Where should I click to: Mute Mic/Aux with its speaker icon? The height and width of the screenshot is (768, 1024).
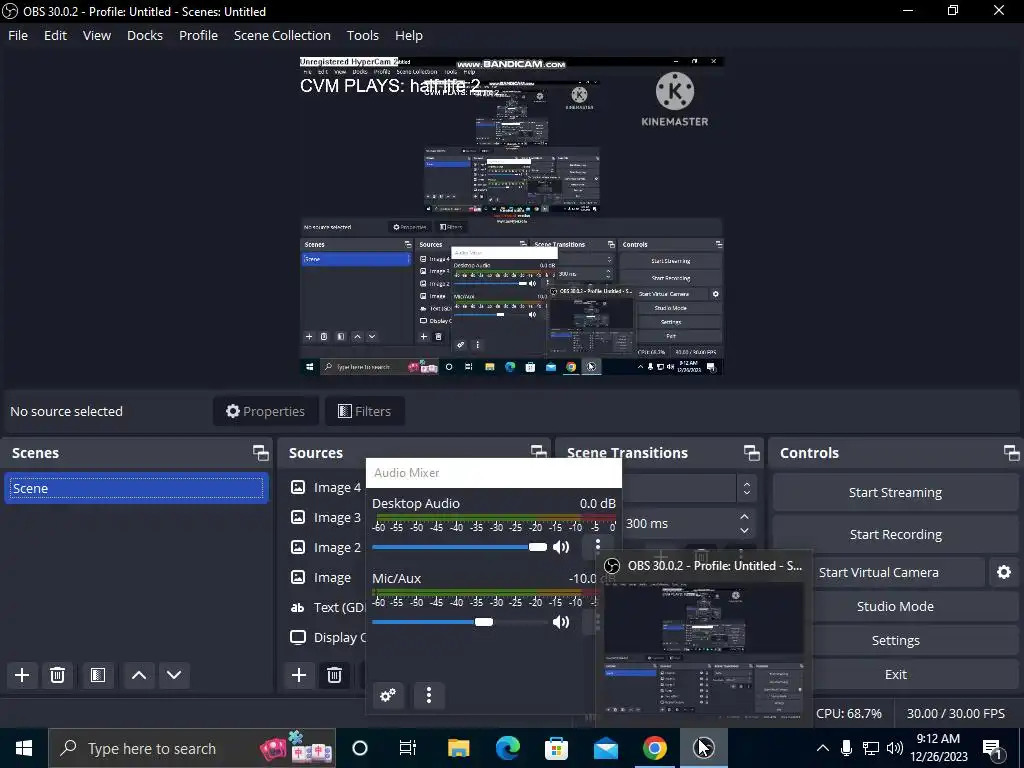[x=561, y=622]
